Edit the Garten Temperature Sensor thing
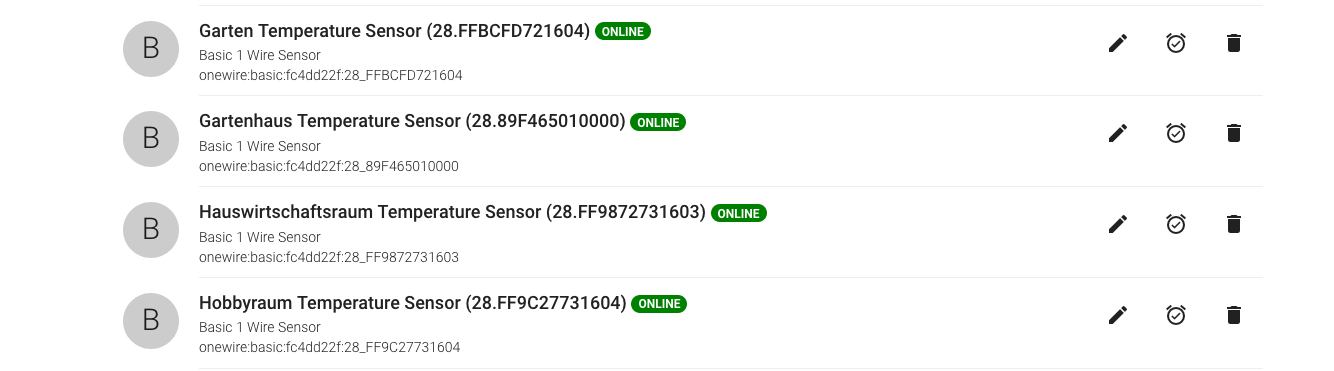 point(1118,43)
